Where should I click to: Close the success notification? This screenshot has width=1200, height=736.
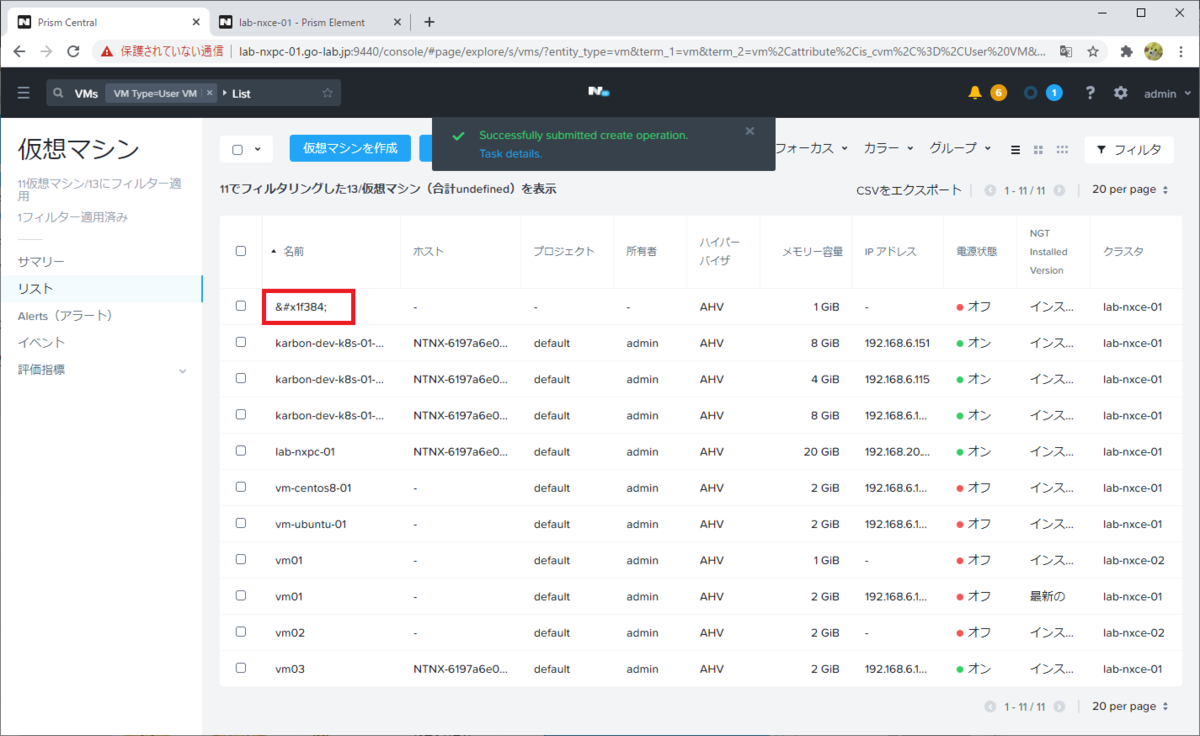pos(750,130)
